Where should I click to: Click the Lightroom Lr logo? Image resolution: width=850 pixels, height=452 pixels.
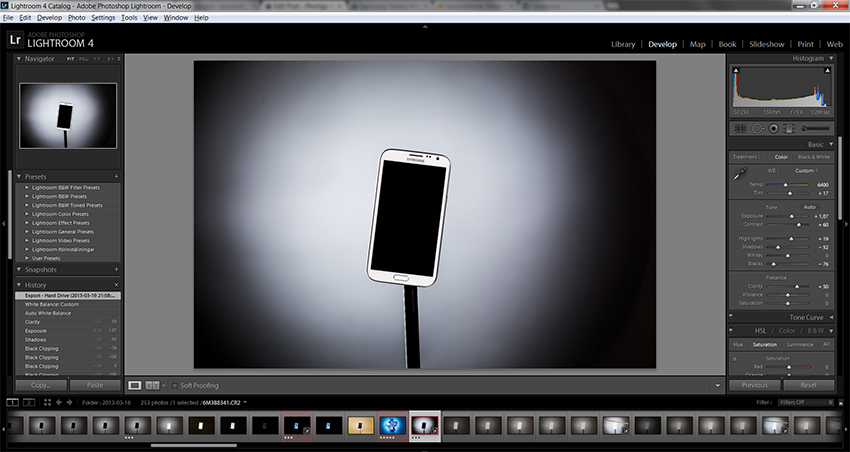tap(15, 40)
